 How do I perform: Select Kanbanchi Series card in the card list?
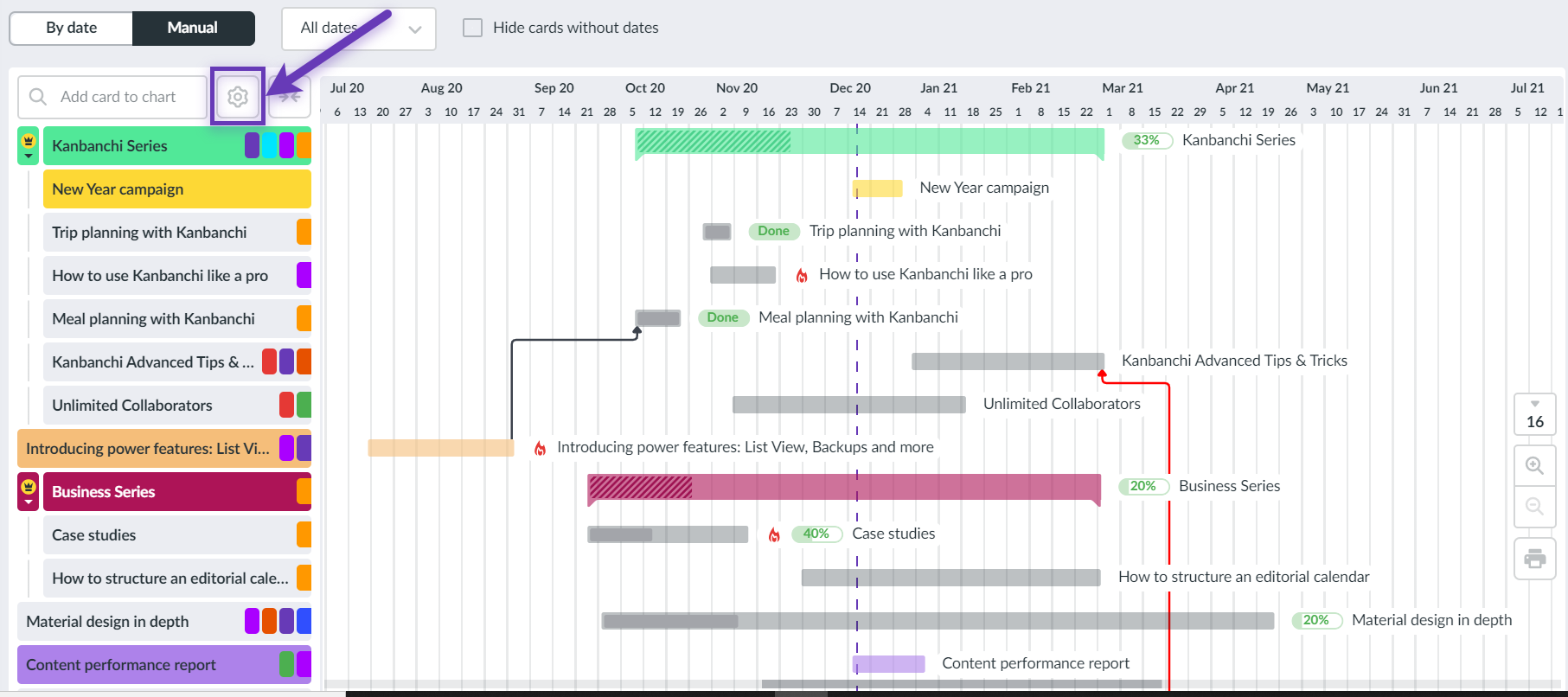(177, 146)
